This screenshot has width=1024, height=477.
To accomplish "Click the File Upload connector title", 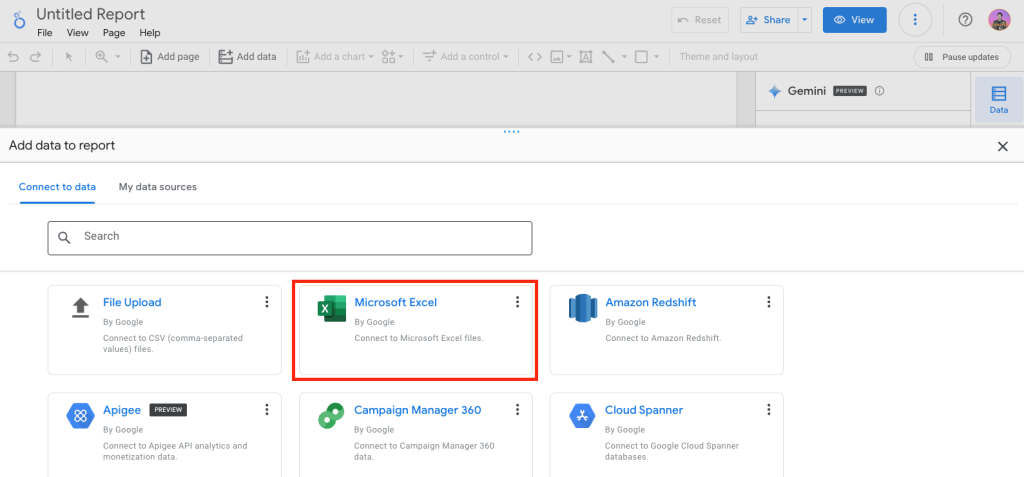I will pyautogui.click(x=132, y=303).
